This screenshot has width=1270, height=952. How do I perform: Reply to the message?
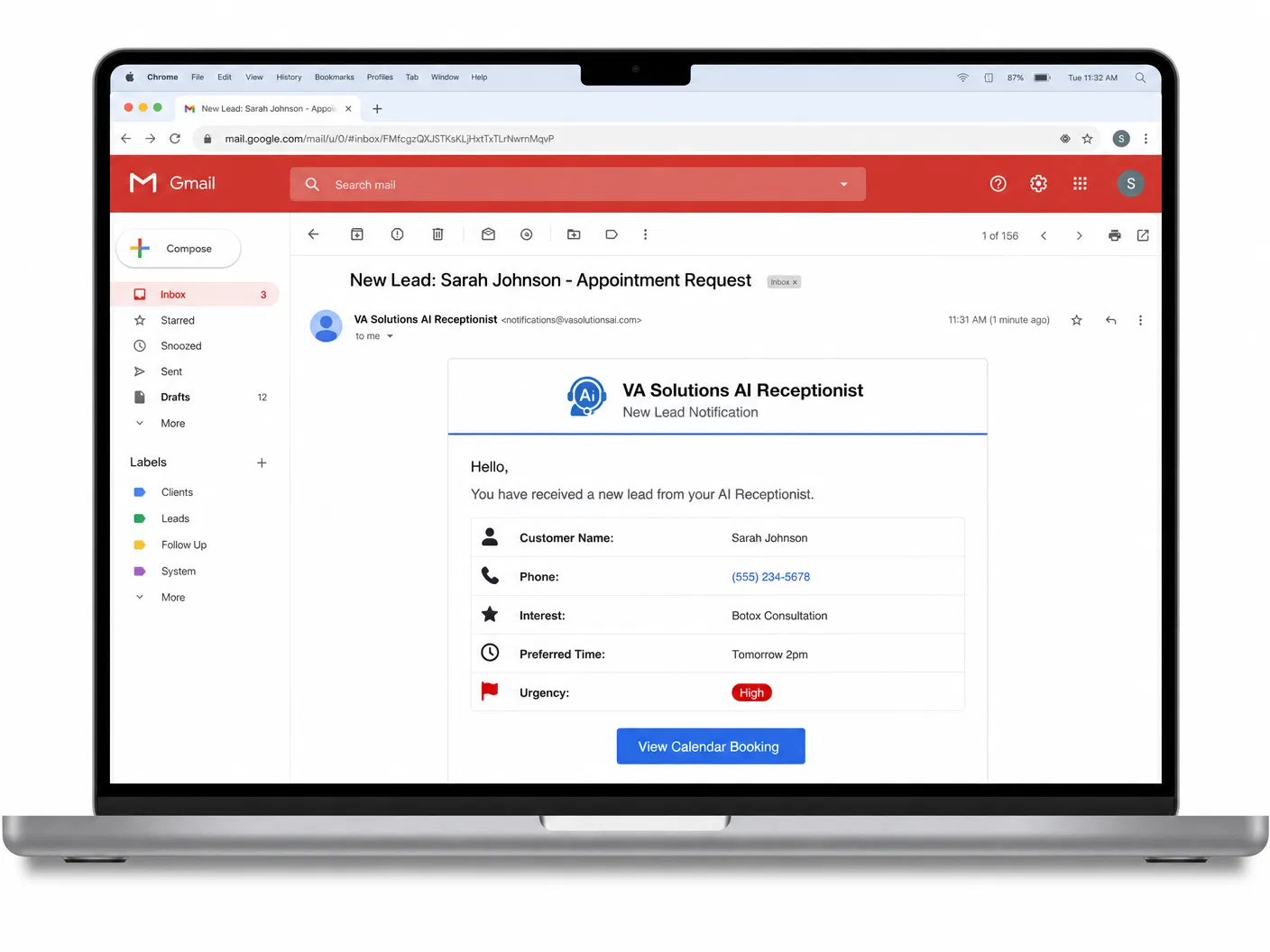pyautogui.click(x=1111, y=320)
